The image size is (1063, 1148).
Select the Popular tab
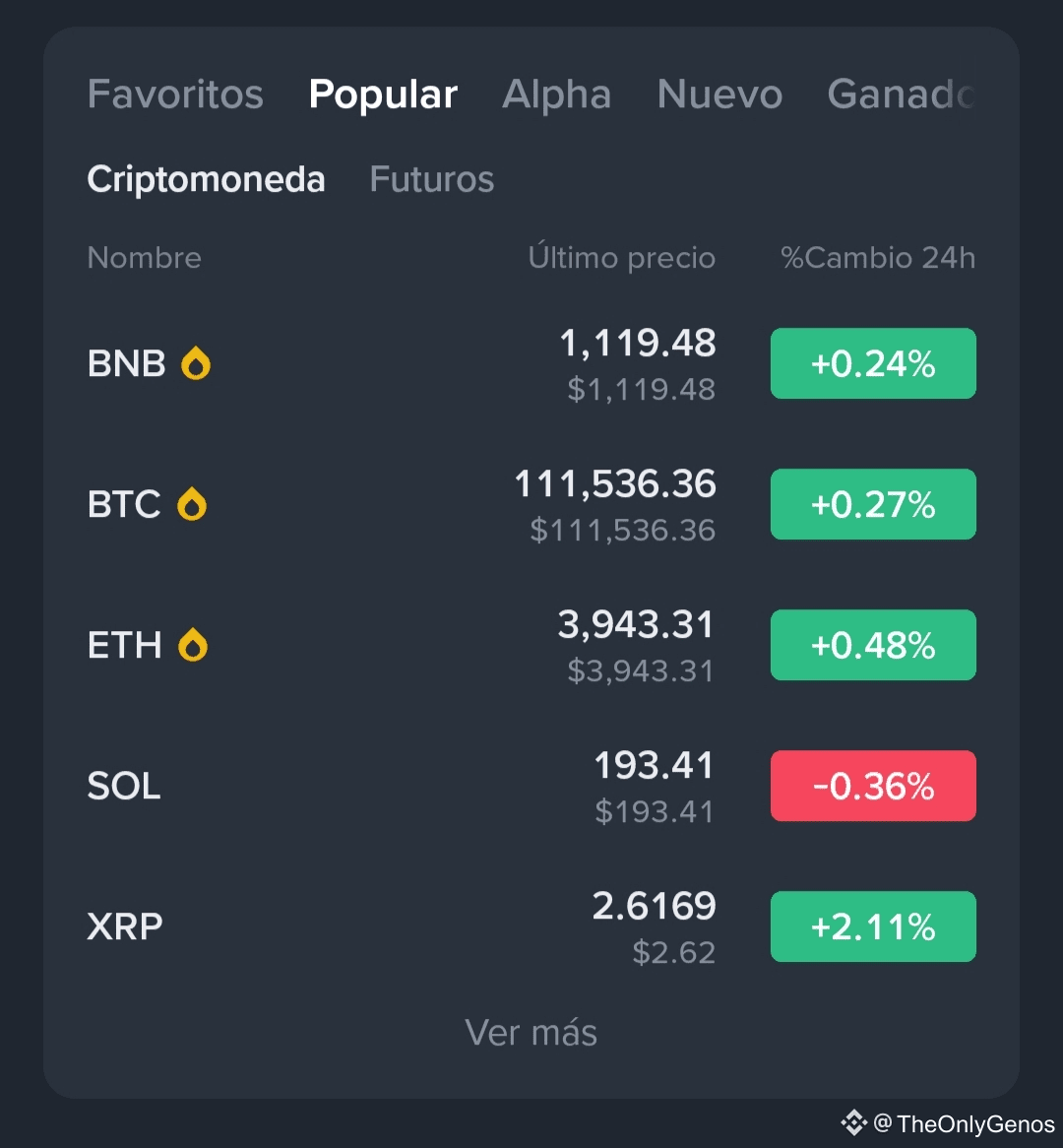(x=383, y=95)
